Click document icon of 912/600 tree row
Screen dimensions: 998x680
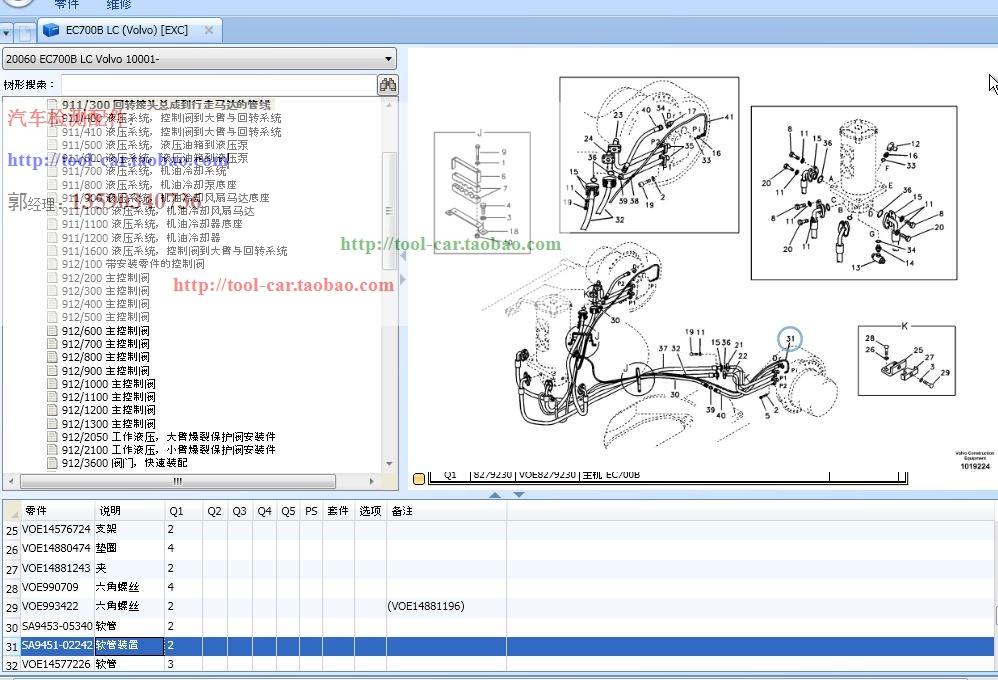point(52,331)
